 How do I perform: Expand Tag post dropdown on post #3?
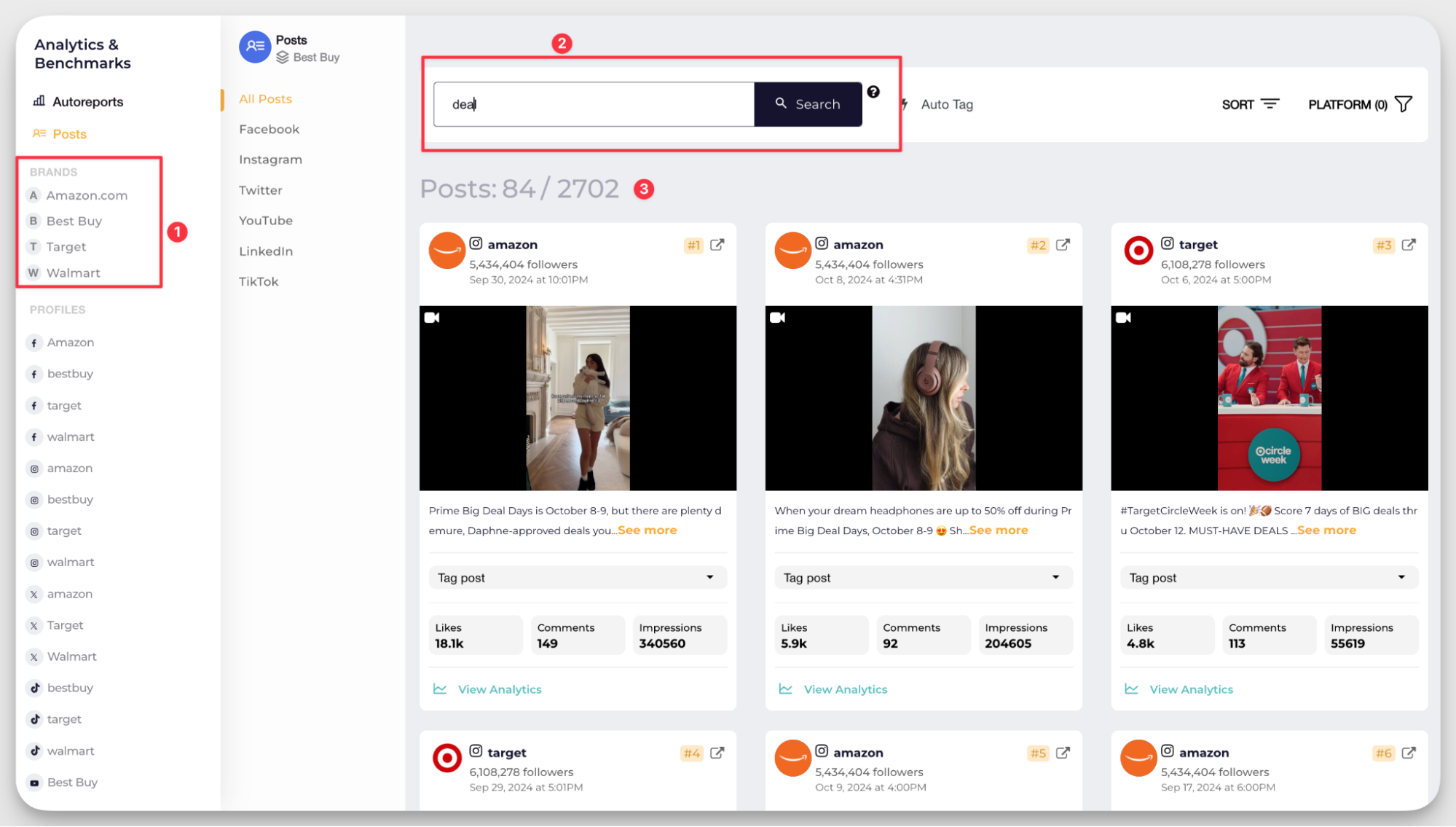1269,578
